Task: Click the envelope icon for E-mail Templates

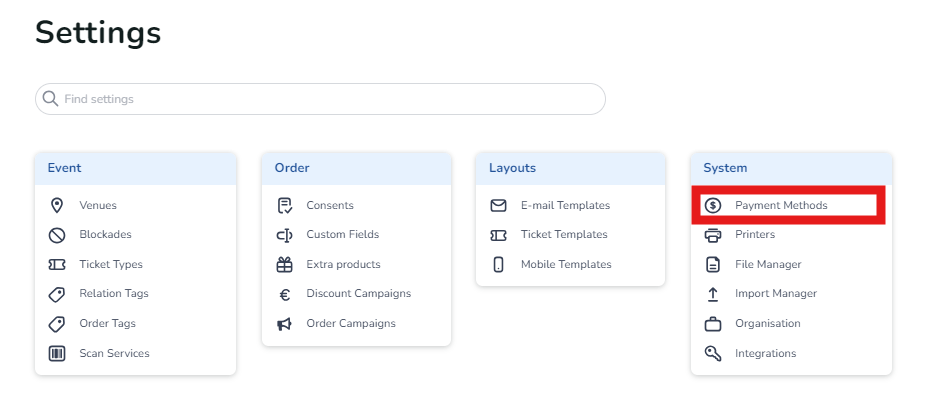Action: (498, 205)
